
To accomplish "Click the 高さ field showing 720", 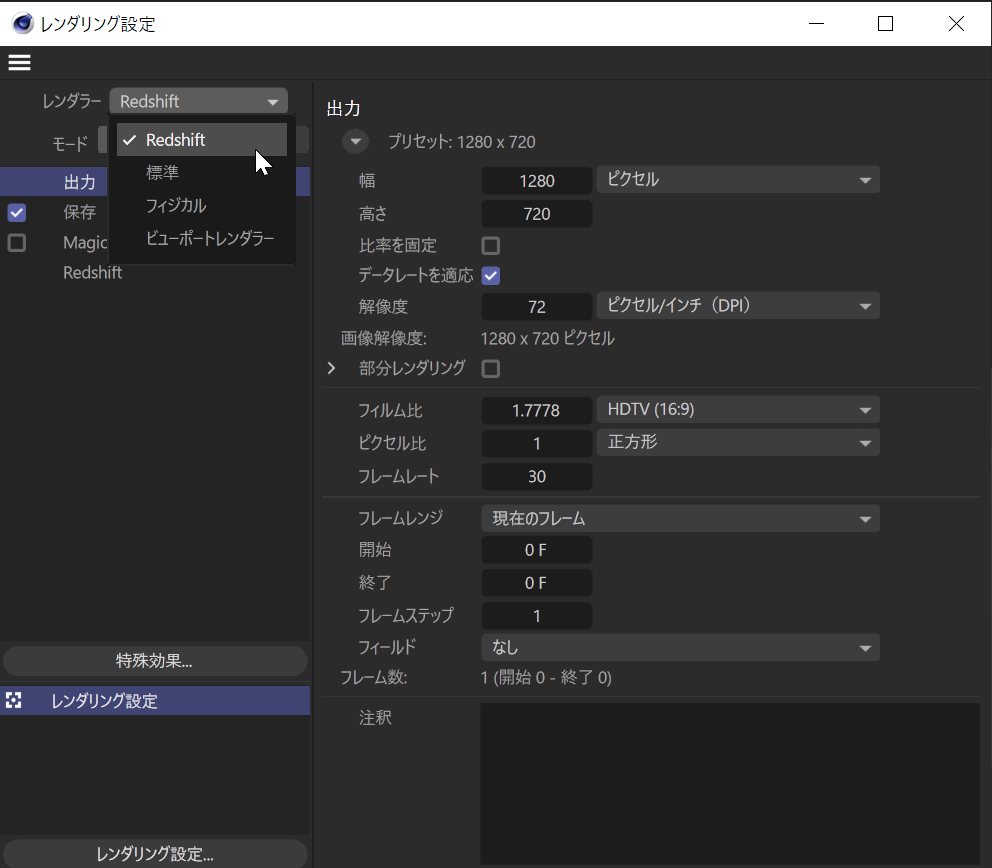I will [x=536, y=214].
